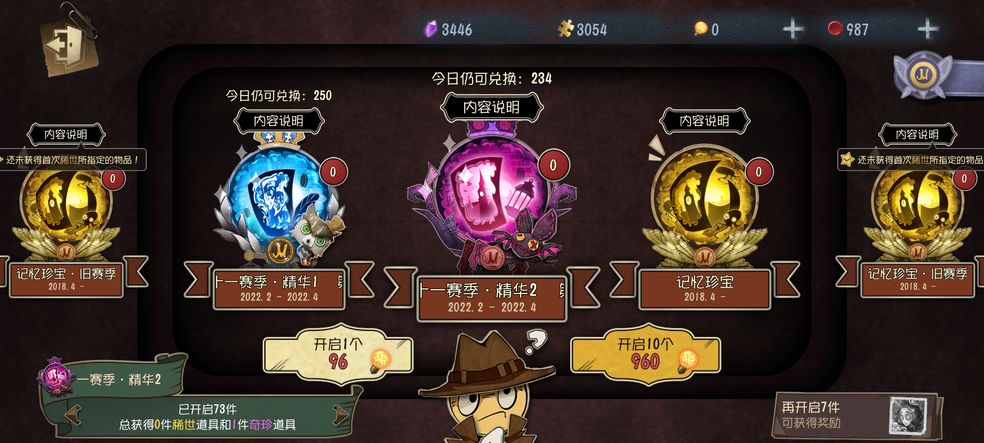Image resolution: width=984 pixels, height=443 pixels.
Task: Go to next essence with right arrow
Action: point(341,414)
